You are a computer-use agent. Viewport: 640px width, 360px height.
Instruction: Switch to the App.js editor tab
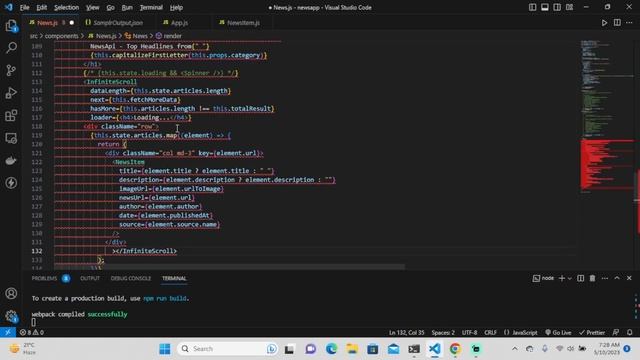(179, 23)
